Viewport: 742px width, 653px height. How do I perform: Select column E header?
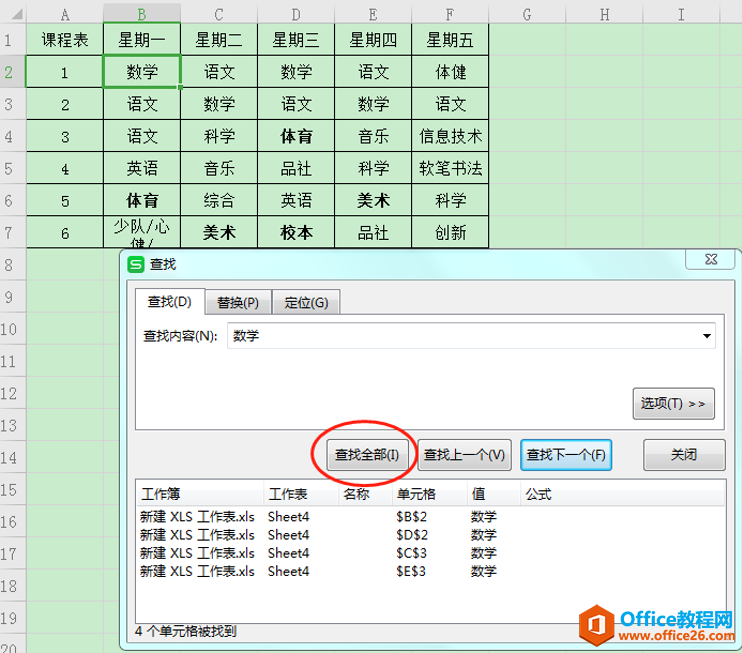[373, 14]
